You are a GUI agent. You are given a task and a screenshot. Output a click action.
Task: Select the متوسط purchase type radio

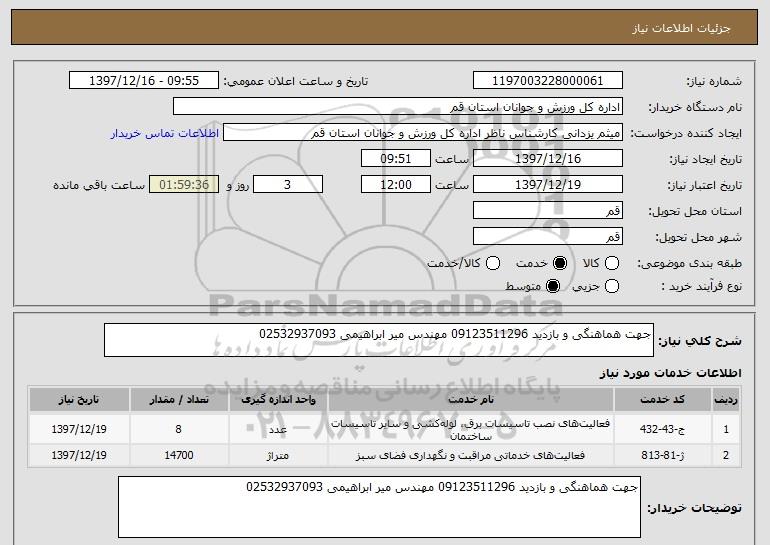[x=553, y=286]
